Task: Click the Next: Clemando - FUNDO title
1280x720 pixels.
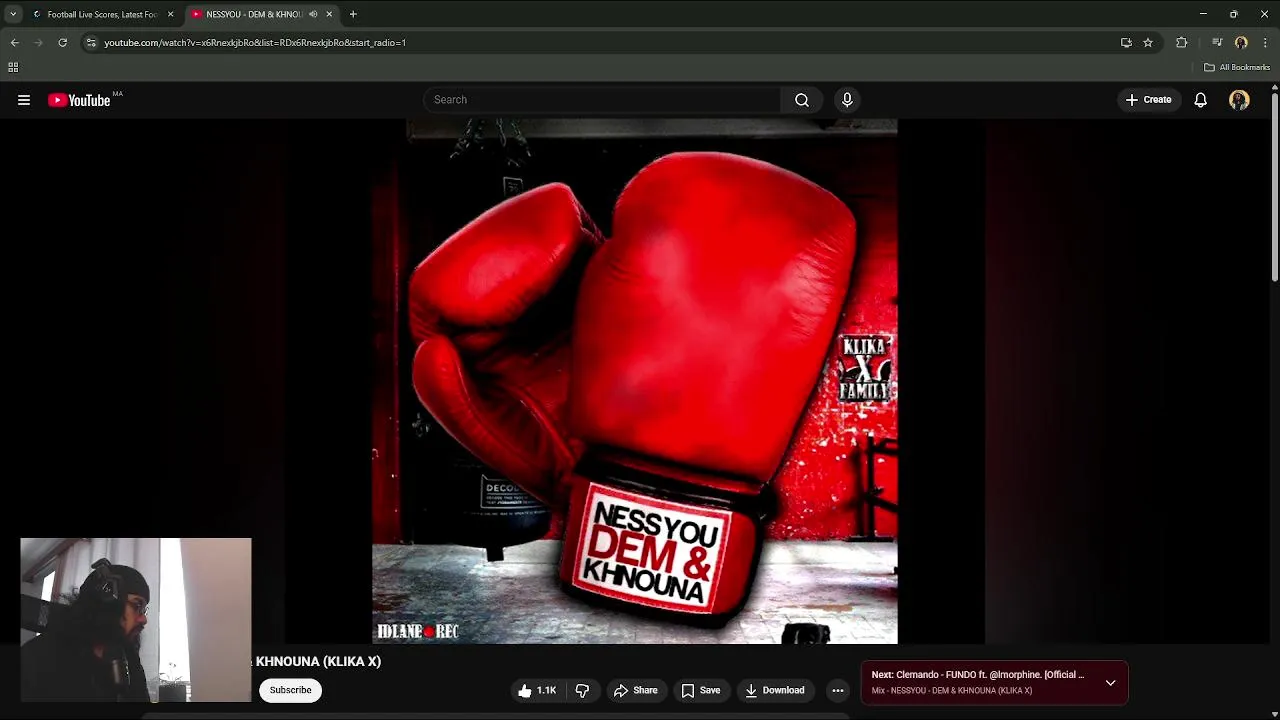Action: [977, 675]
